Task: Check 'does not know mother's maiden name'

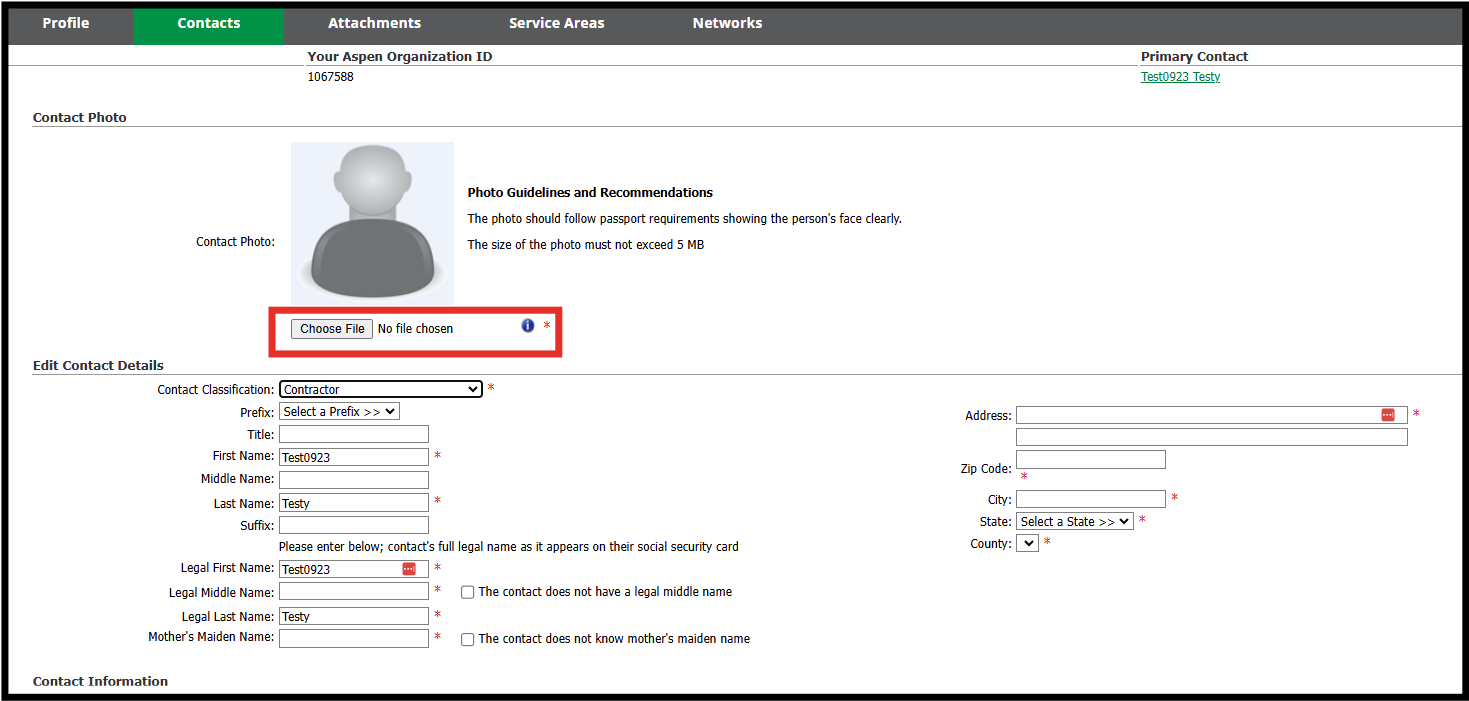Action: coord(467,639)
